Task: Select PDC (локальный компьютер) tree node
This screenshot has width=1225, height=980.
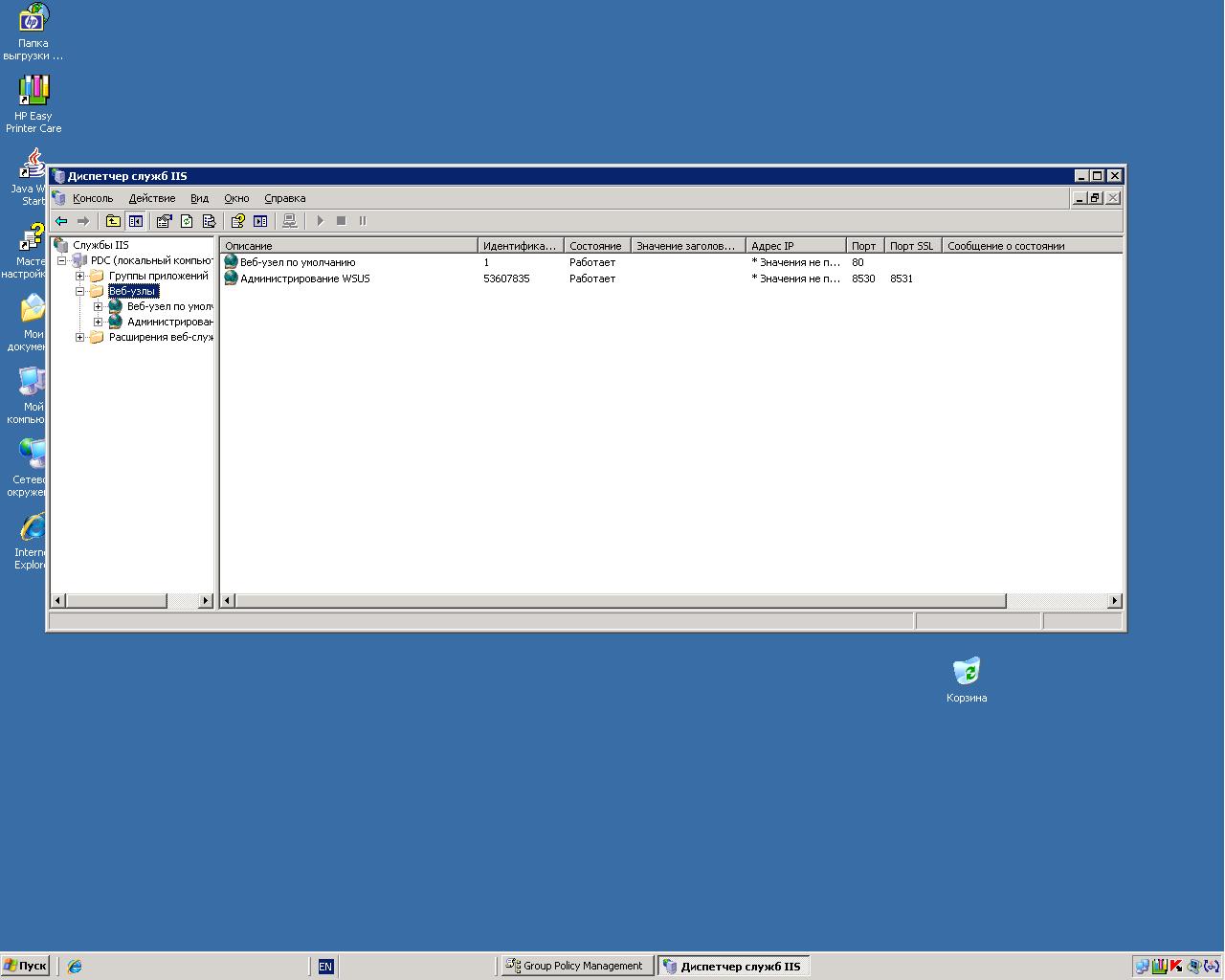Action: 151,260
